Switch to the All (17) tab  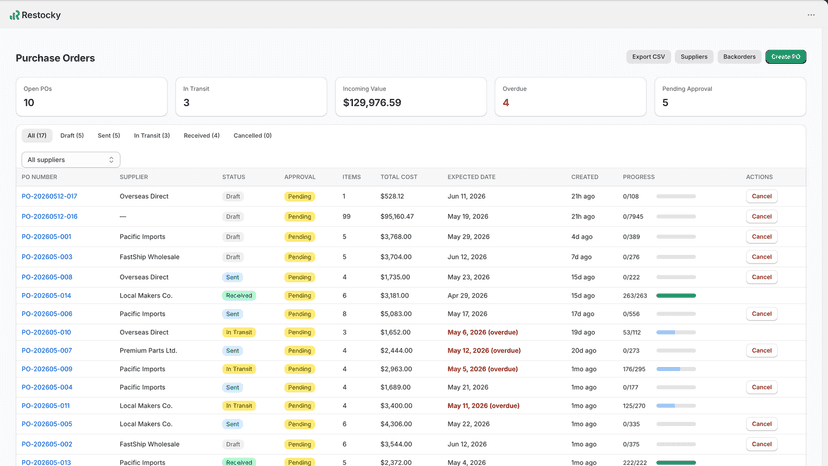point(37,136)
